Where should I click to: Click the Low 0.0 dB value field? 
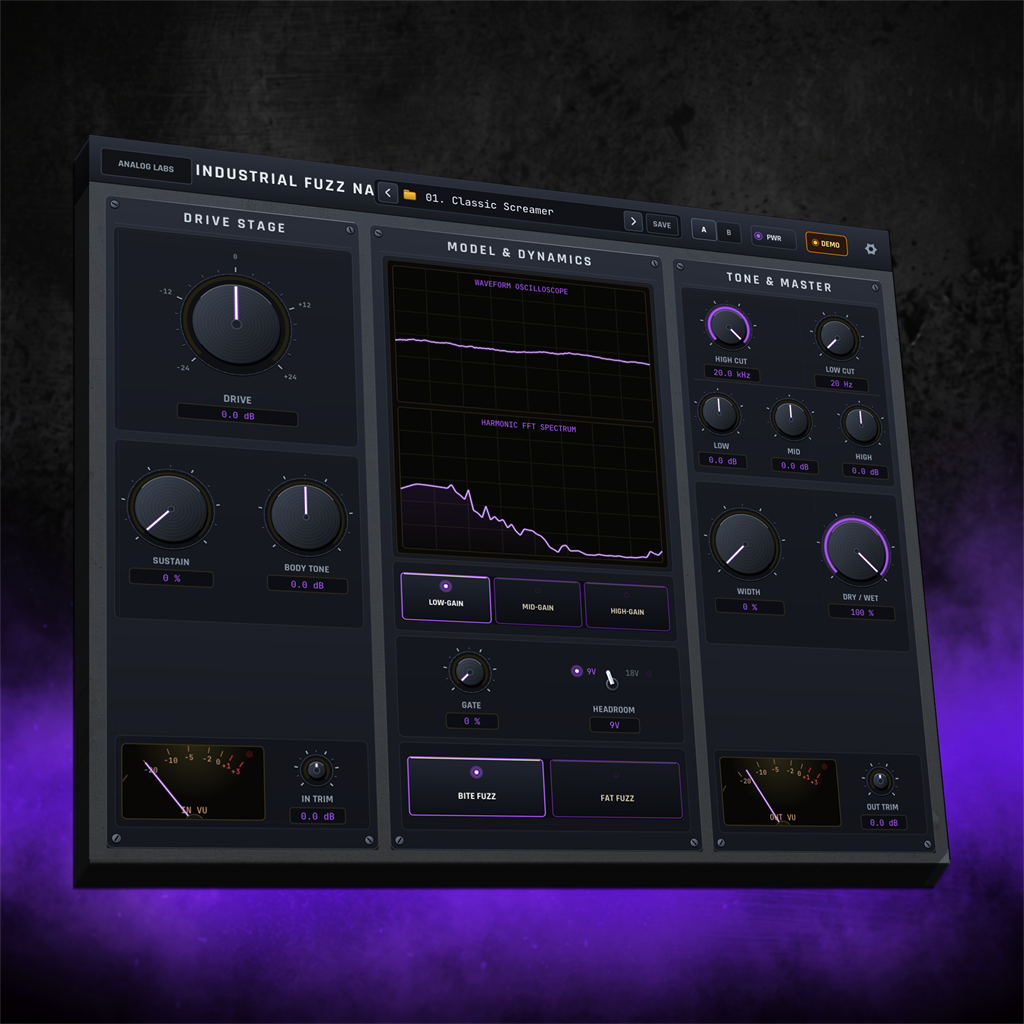click(x=722, y=460)
